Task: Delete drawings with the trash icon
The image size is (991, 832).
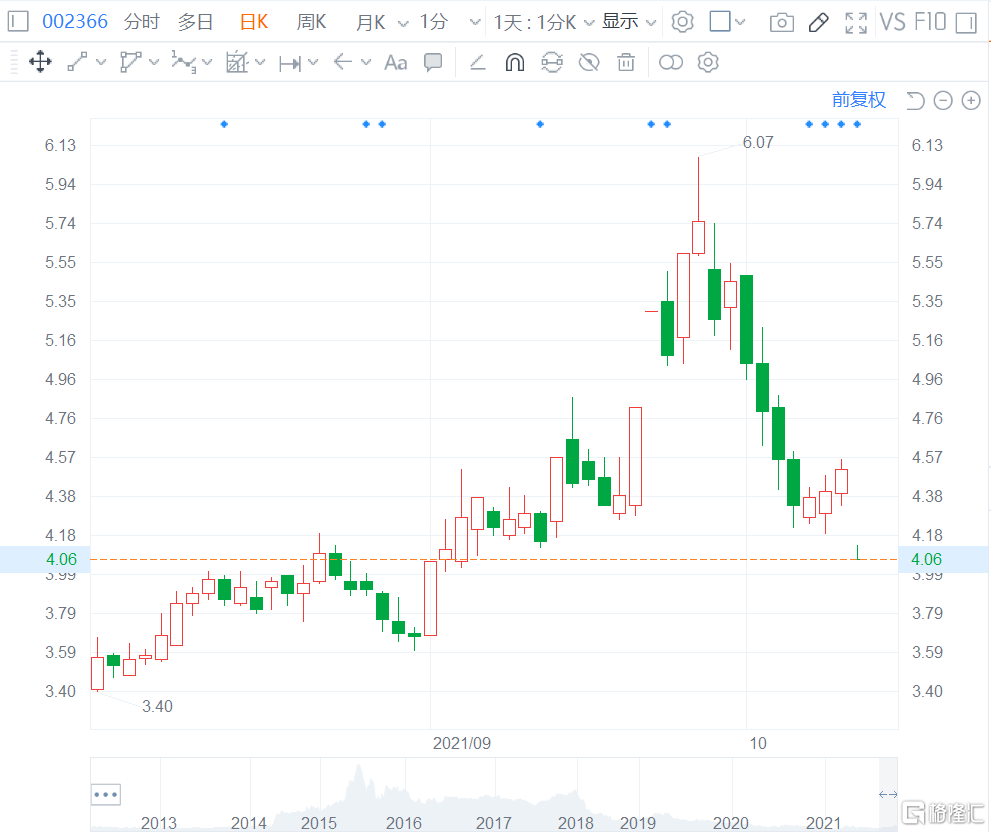Action: [x=626, y=62]
